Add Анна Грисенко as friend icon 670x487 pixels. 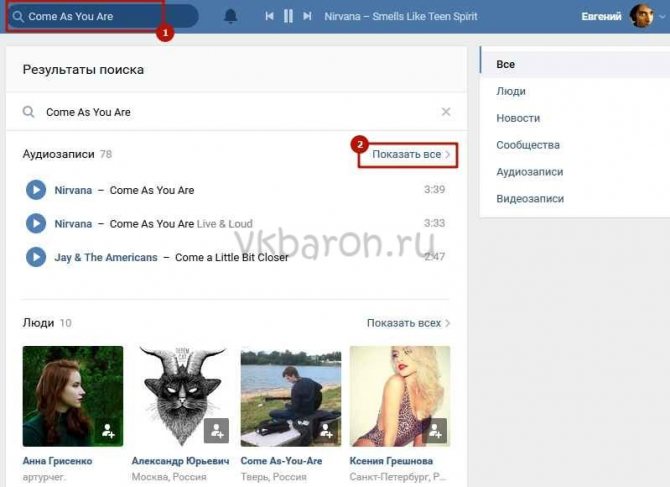[x=108, y=431]
